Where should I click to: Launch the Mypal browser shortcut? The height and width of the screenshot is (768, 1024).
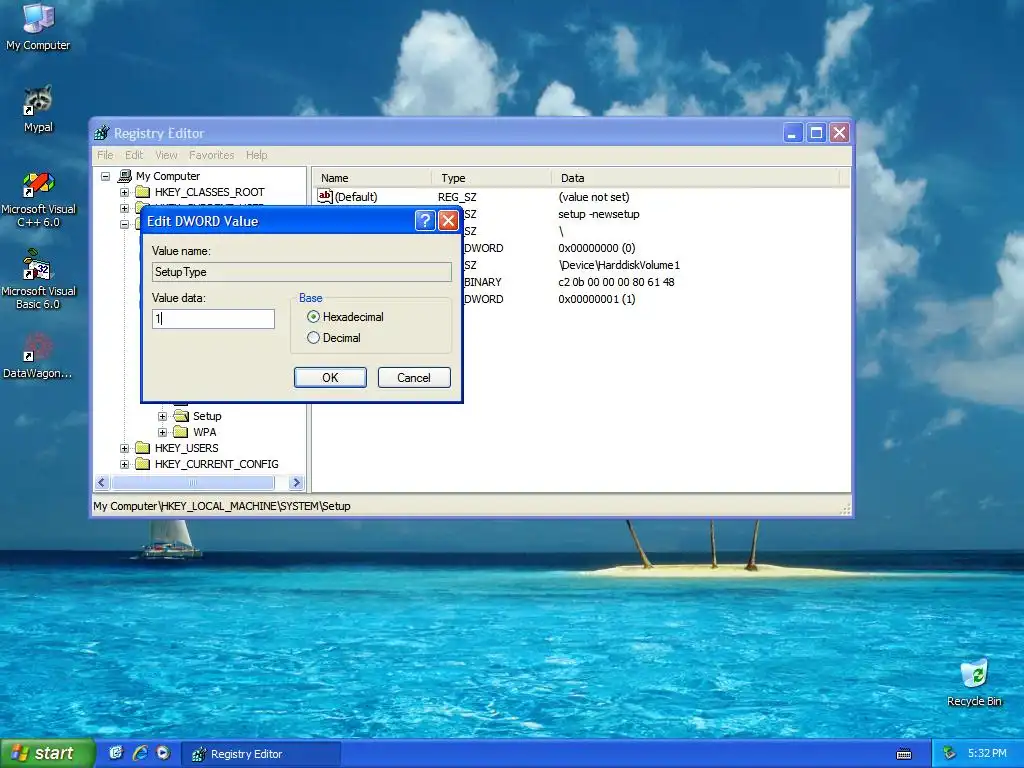click(38, 108)
